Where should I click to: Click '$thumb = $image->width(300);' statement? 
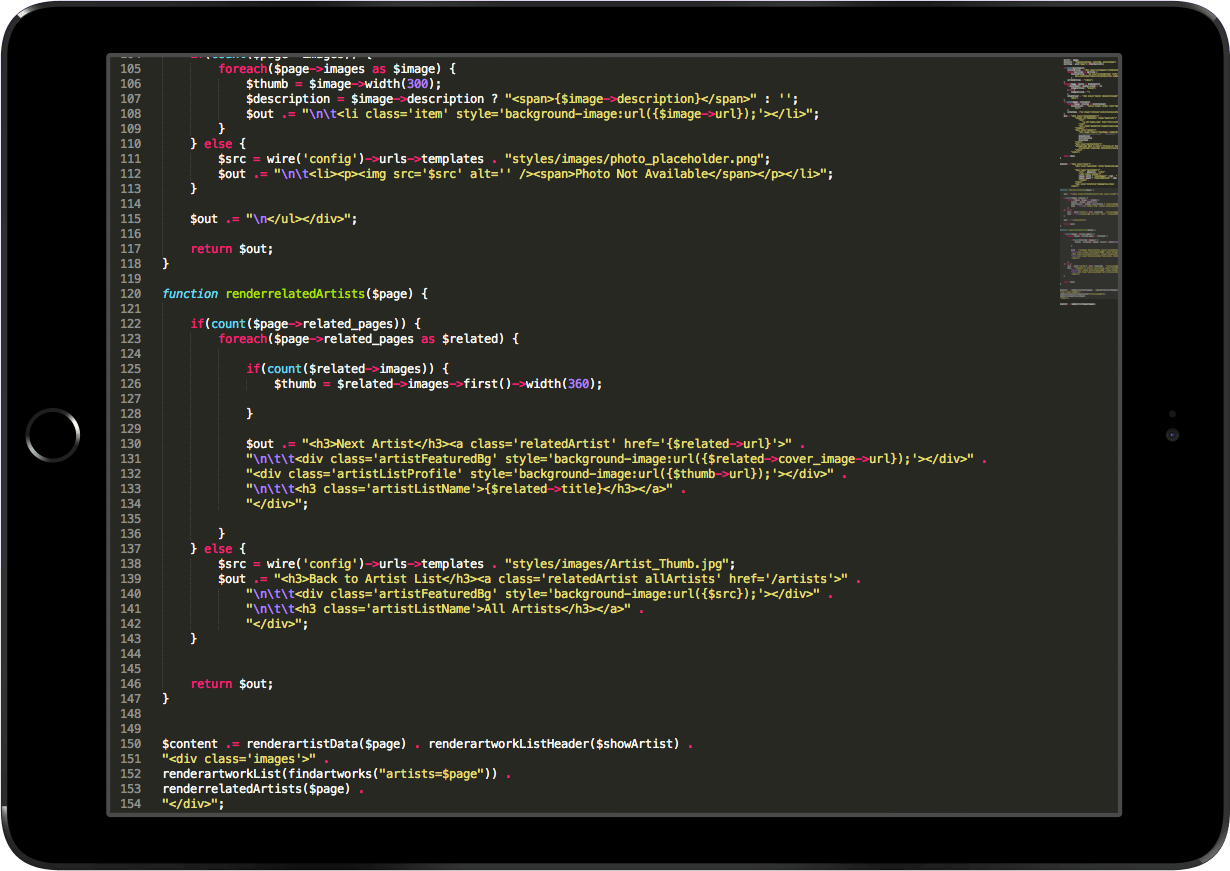coord(344,84)
